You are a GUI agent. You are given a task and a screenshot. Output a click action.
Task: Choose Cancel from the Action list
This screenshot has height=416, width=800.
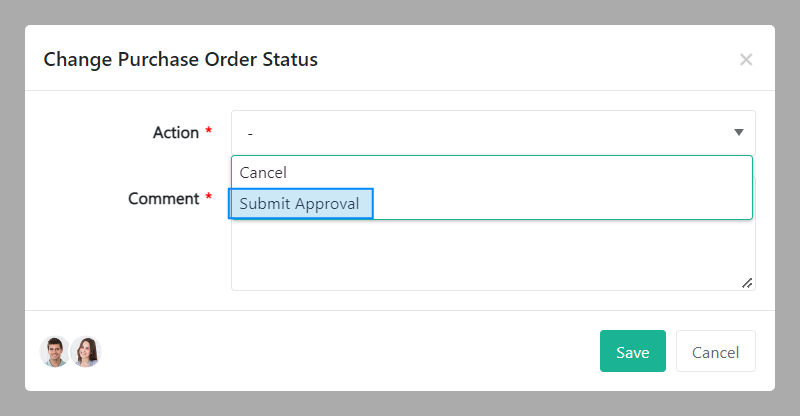(263, 173)
